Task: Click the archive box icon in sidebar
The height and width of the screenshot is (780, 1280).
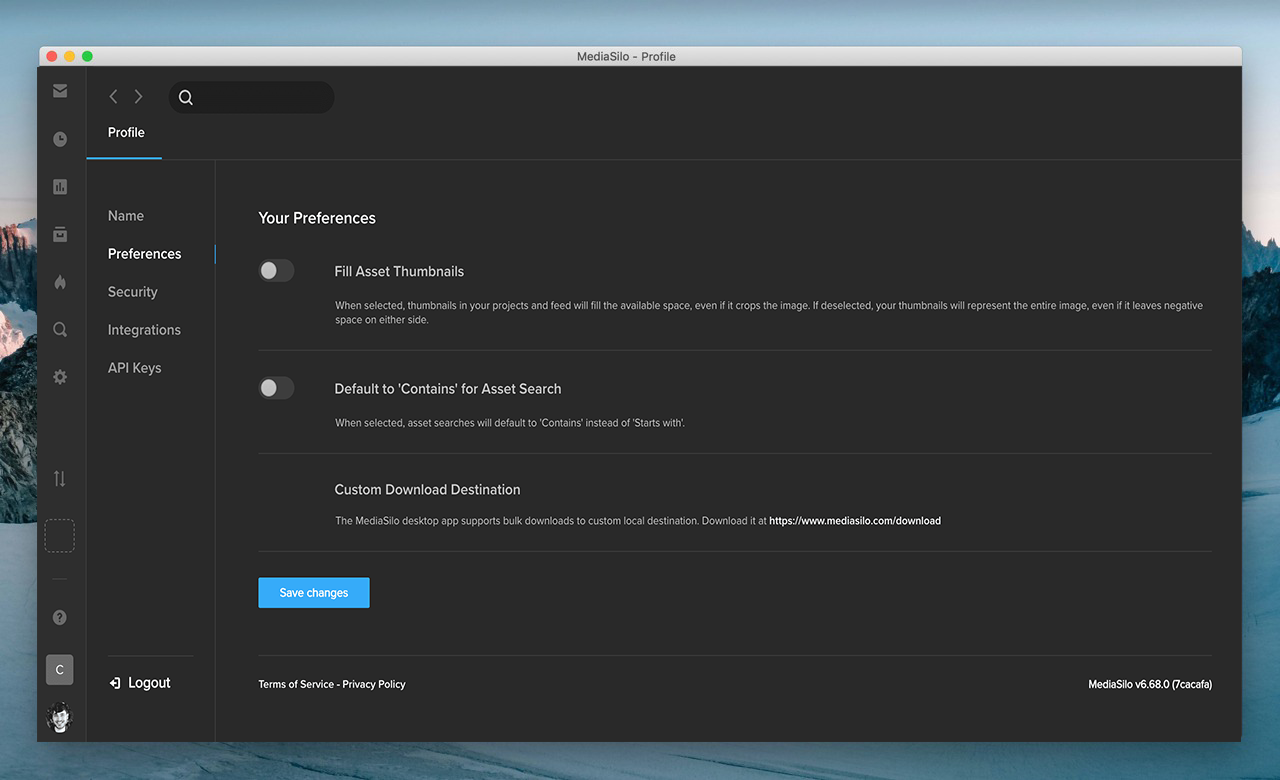Action: [x=60, y=234]
